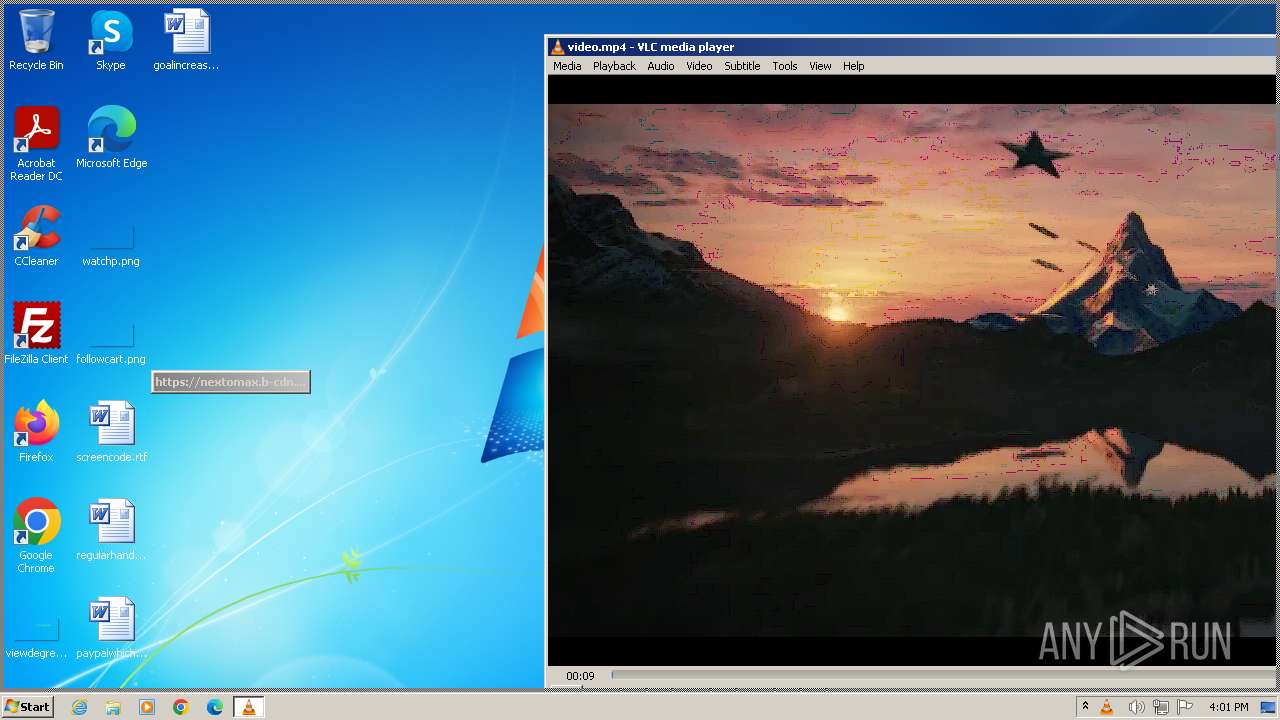1280x720 pixels.
Task: Select the Google Chrome desktop shortcut
Action: click(x=36, y=536)
